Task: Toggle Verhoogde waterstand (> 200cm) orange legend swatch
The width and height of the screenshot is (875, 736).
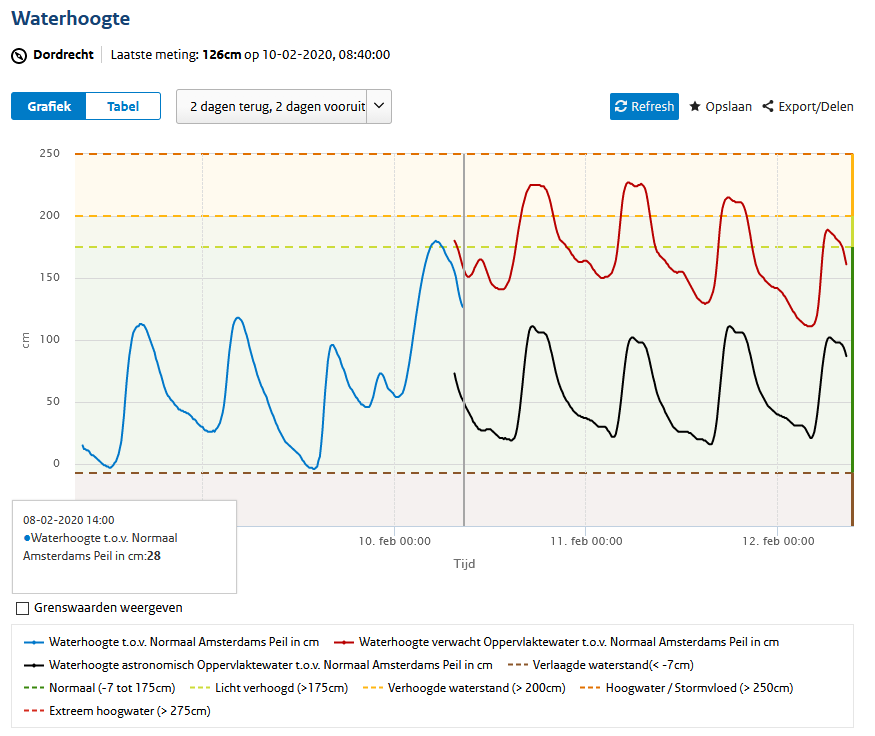Action: [373, 688]
